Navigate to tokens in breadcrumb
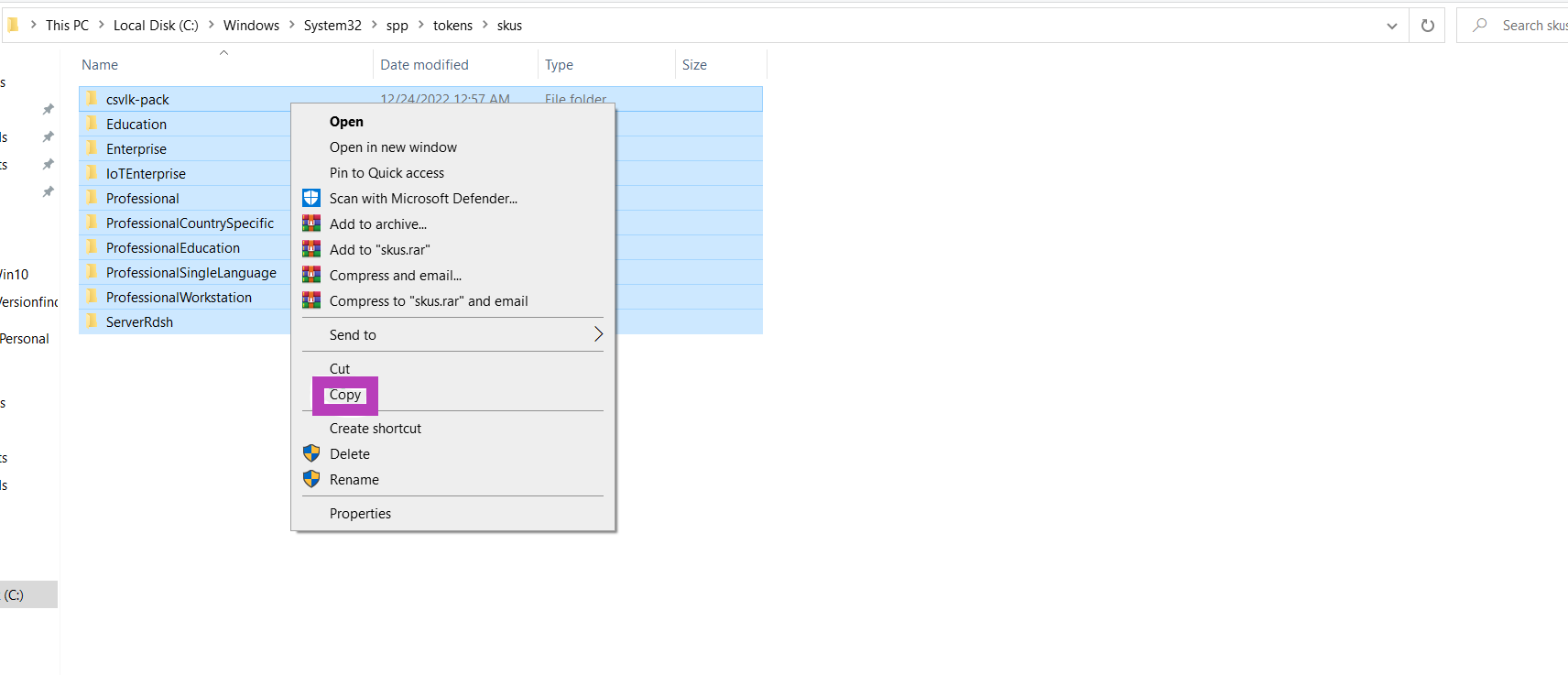The width and height of the screenshot is (1568, 675). pos(452,26)
